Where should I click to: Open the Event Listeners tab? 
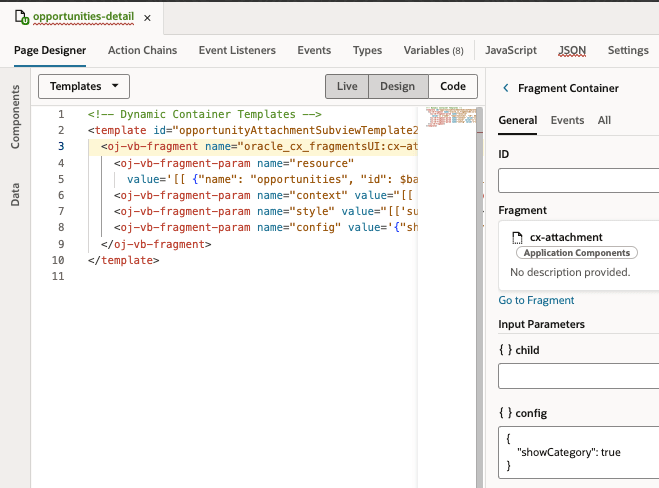(237, 50)
